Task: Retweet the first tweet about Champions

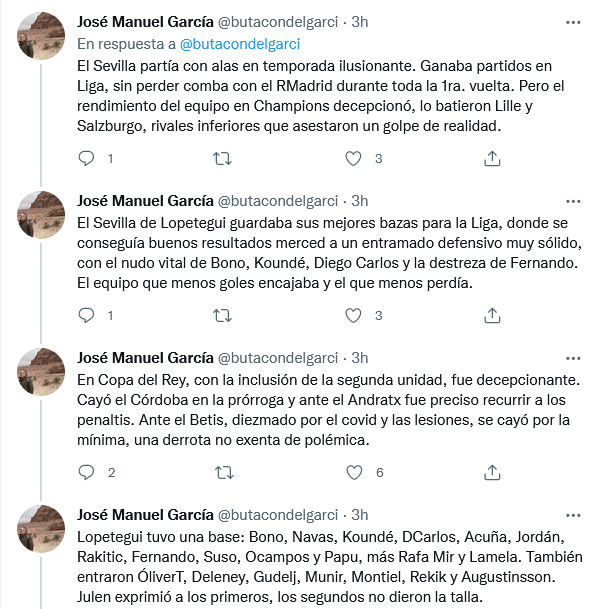Action: coord(223,158)
